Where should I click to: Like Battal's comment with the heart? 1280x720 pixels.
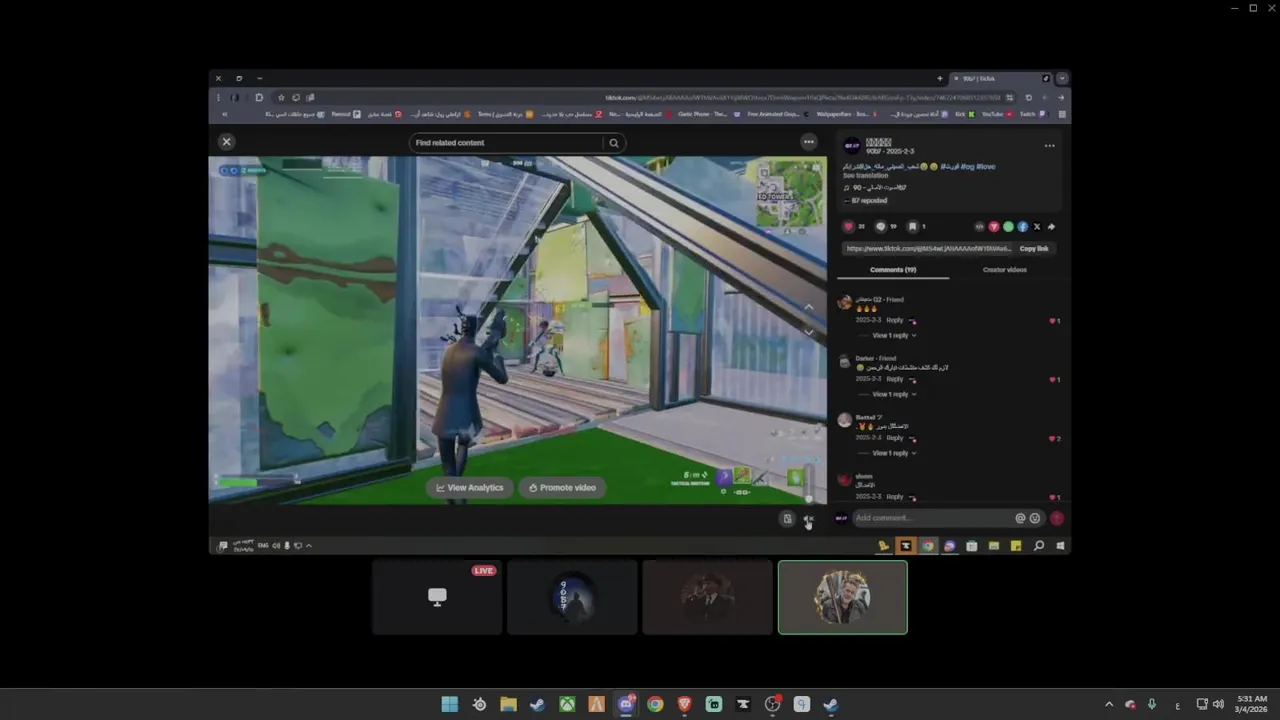pyautogui.click(x=1054, y=439)
